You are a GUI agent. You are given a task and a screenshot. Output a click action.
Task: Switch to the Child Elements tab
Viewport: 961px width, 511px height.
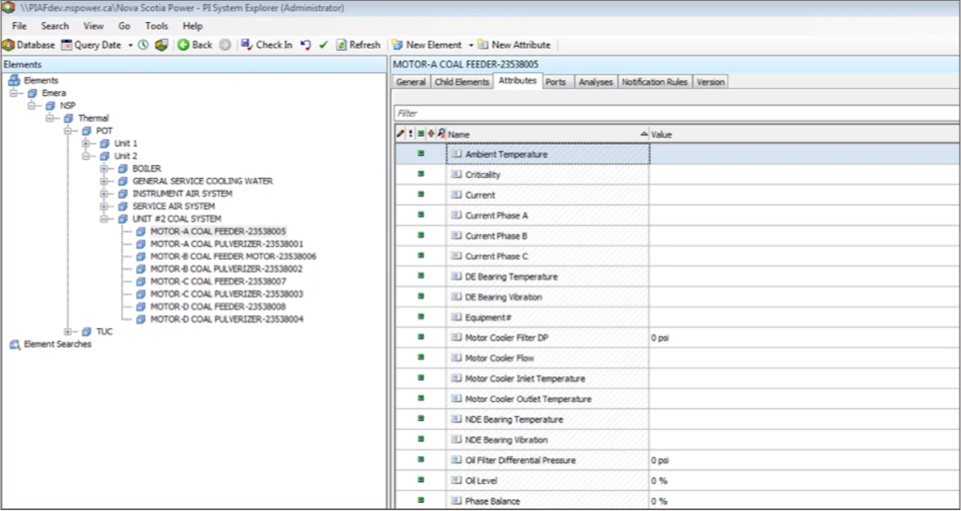462,82
